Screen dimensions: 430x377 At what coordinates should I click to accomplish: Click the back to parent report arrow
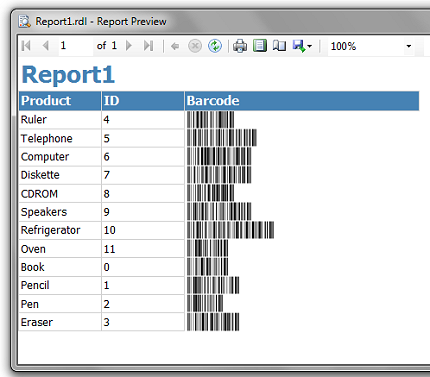175,46
